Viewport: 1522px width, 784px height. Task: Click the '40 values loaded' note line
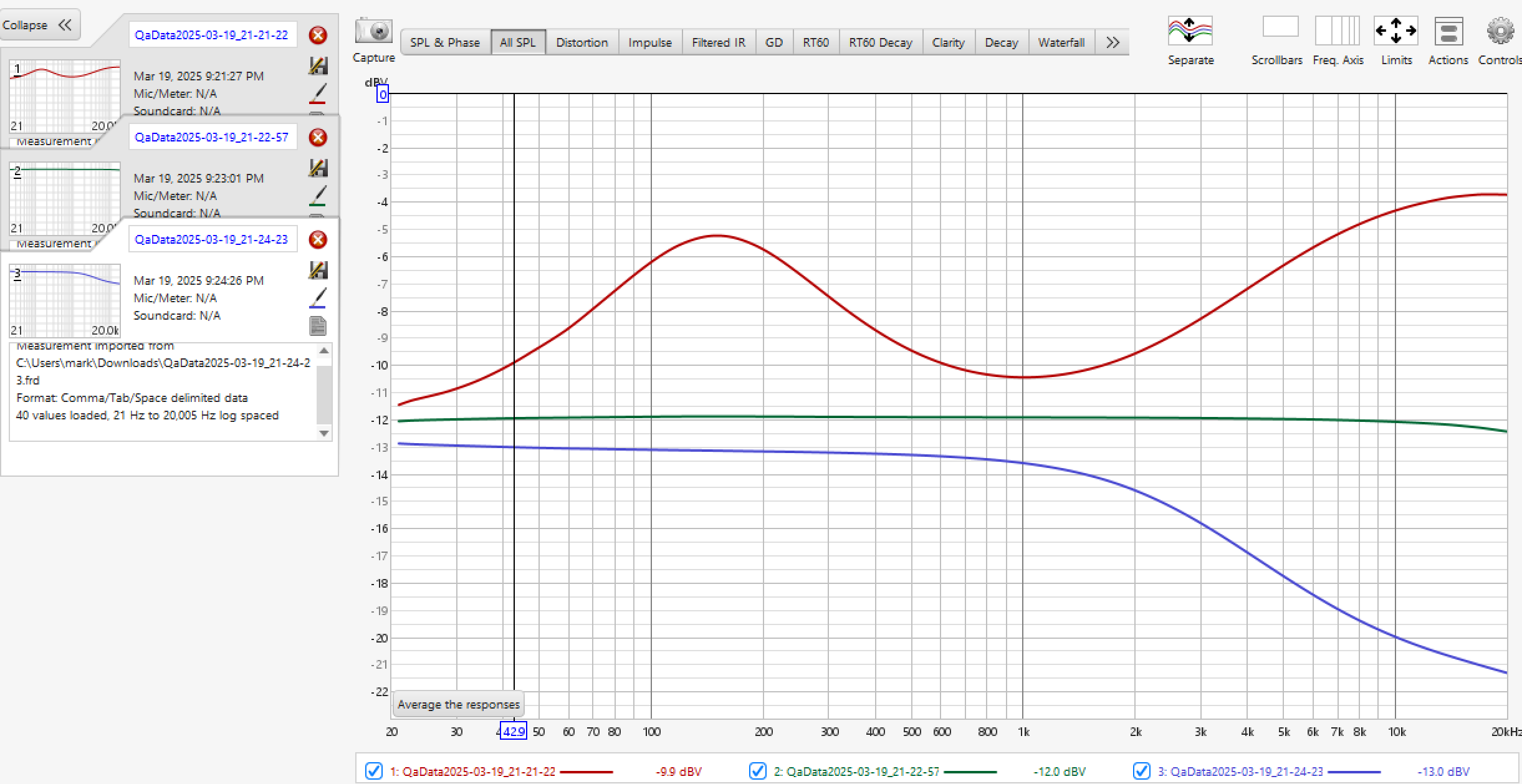147,415
